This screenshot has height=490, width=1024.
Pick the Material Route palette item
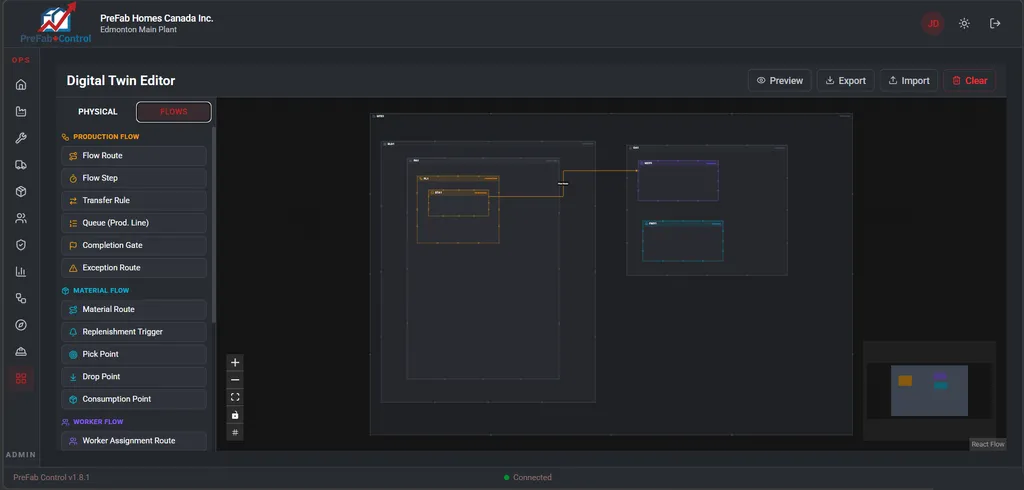134,309
